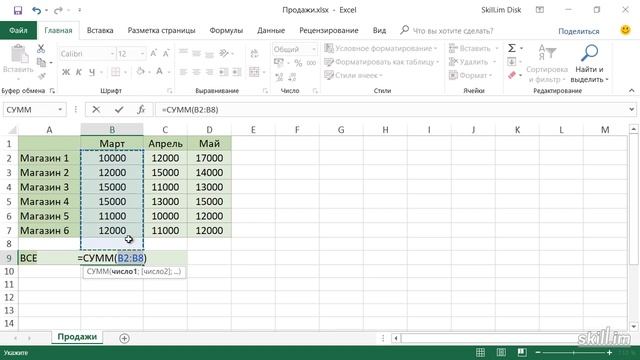Click Merge and Center icon
This screenshot has height=360, width=640.
click(x=254, y=72)
